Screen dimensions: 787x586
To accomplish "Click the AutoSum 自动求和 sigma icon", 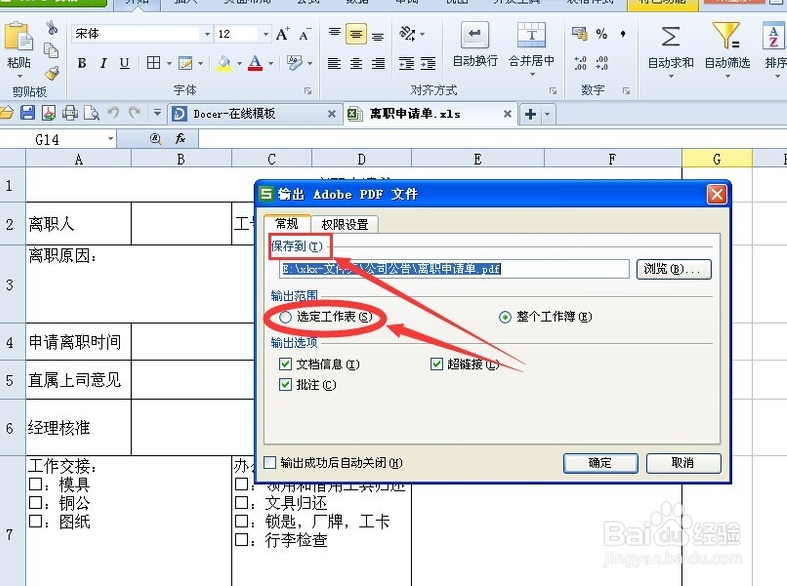I will 670,36.
